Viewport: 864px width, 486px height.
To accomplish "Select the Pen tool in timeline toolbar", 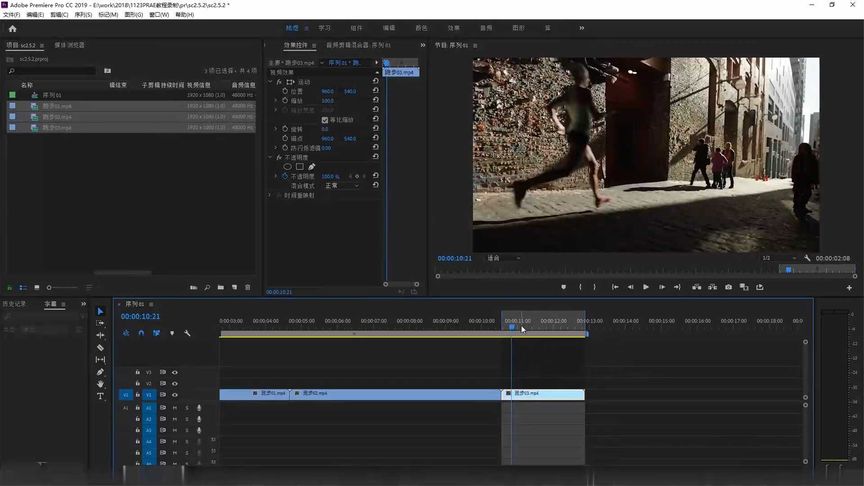I will pyautogui.click(x=100, y=372).
